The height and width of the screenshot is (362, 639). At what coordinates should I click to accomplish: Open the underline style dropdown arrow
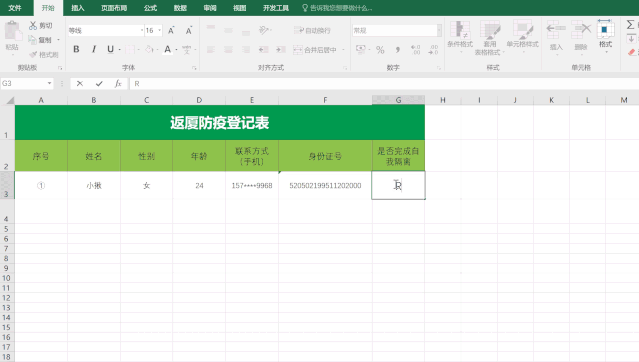click(x=119, y=50)
